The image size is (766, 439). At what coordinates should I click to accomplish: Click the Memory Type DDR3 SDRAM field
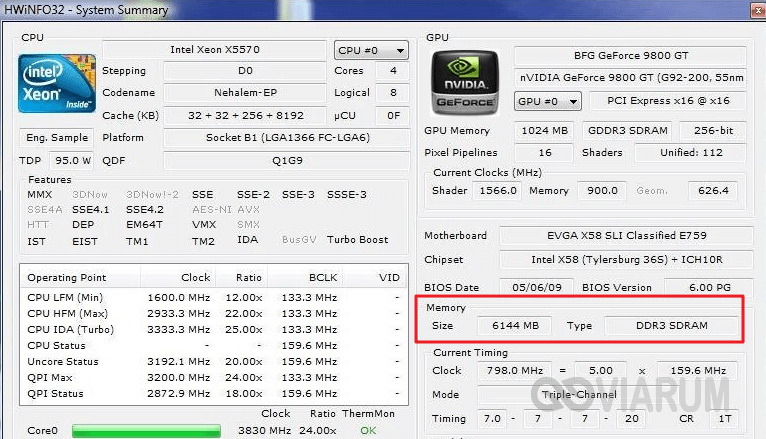671,326
